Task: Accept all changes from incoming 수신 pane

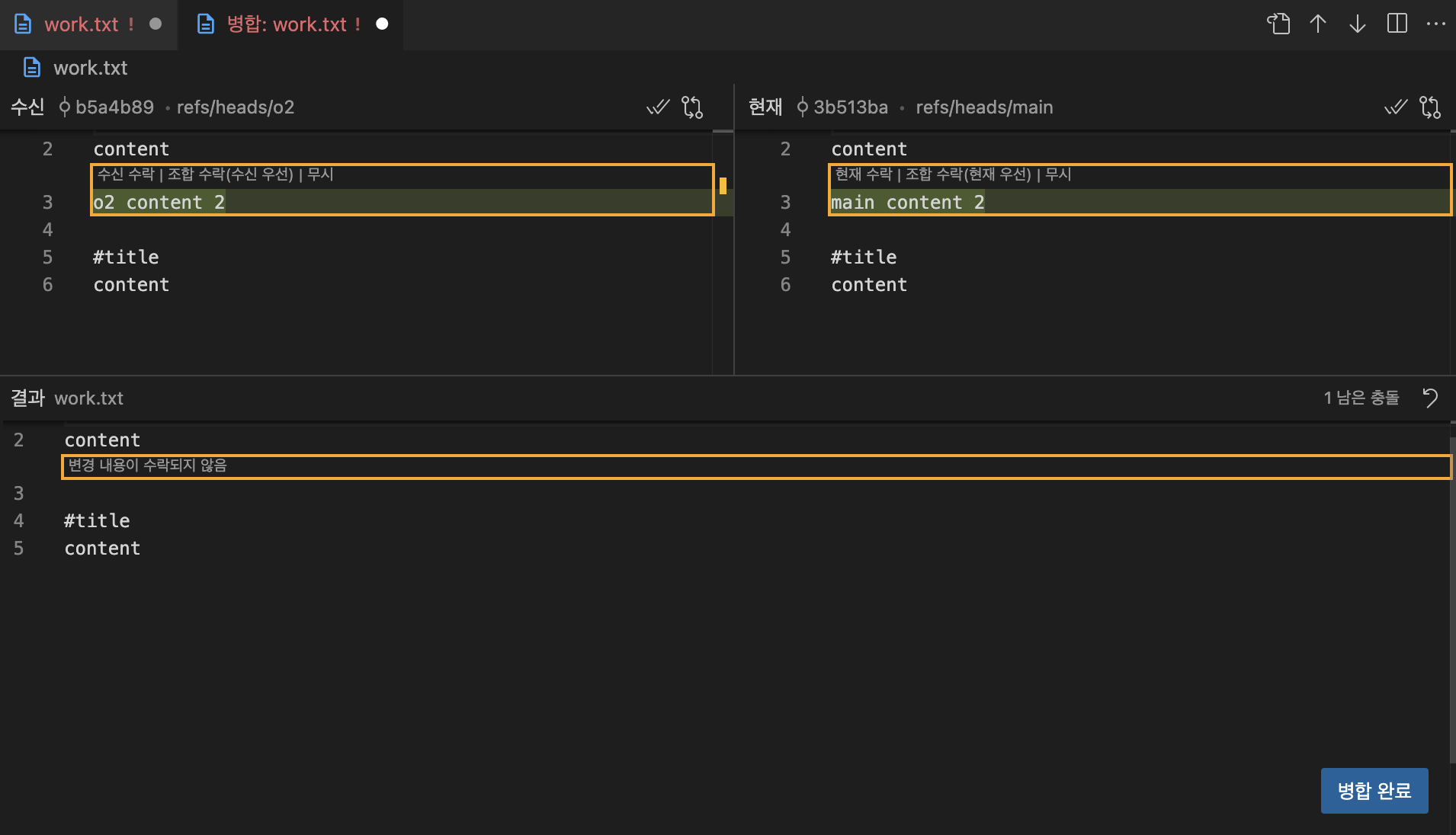Action: click(x=658, y=107)
